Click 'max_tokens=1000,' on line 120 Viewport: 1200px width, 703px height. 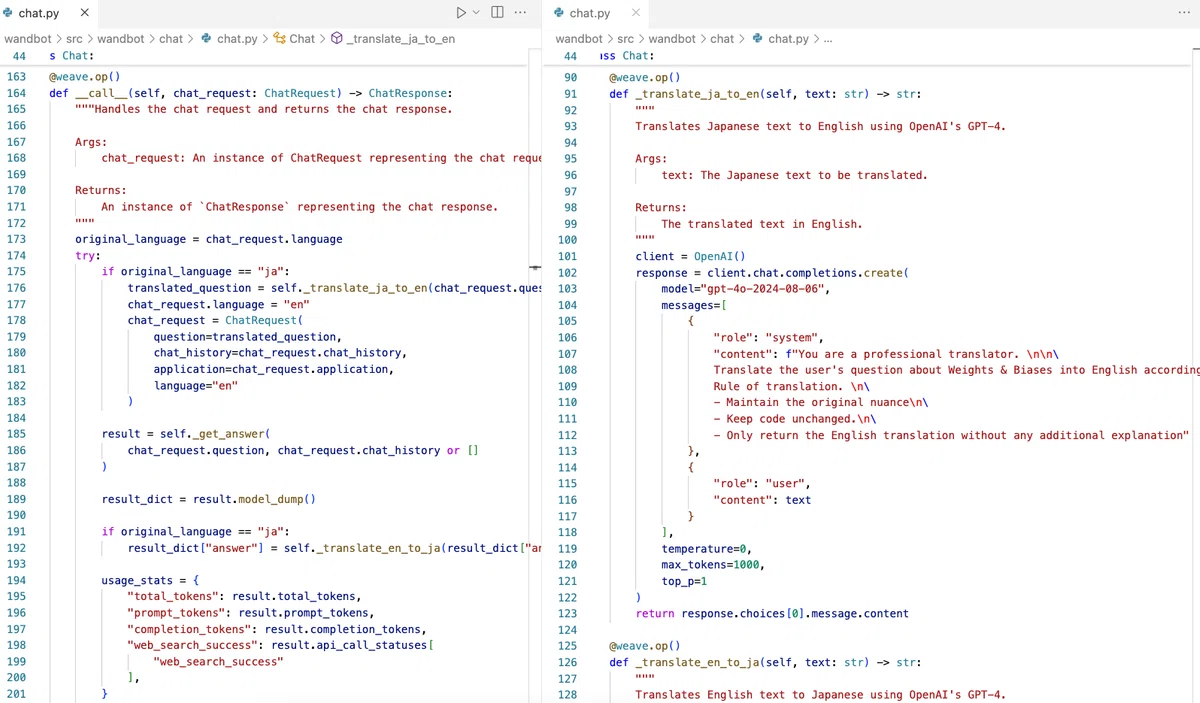pyautogui.click(x=713, y=564)
